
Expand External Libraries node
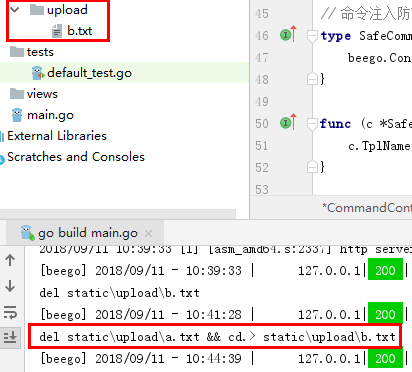tap(57, 136)
